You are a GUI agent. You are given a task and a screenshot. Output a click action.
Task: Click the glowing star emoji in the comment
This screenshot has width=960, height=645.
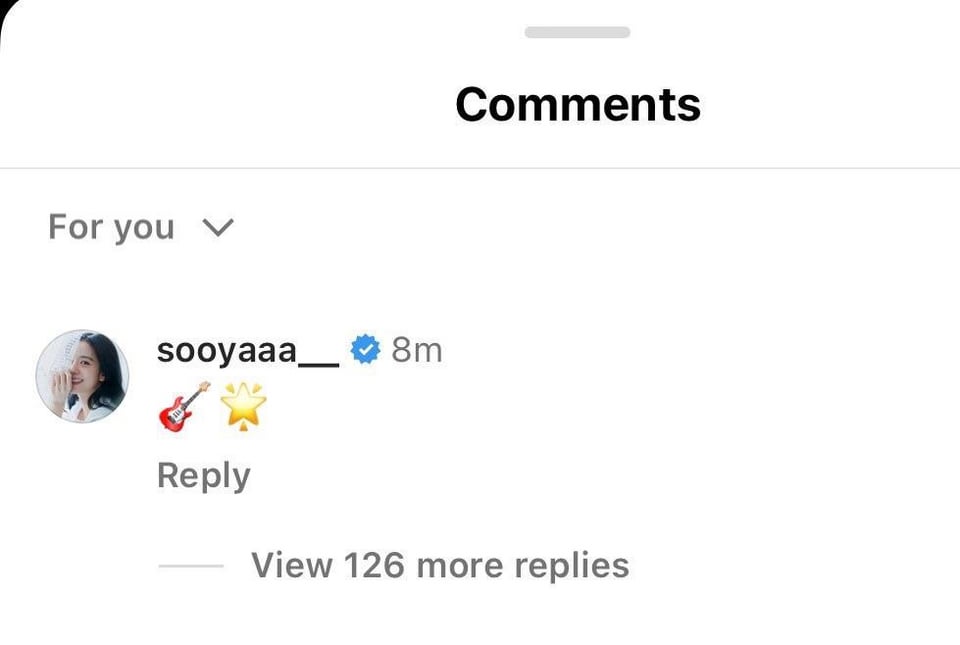click(x=245, y=406)
